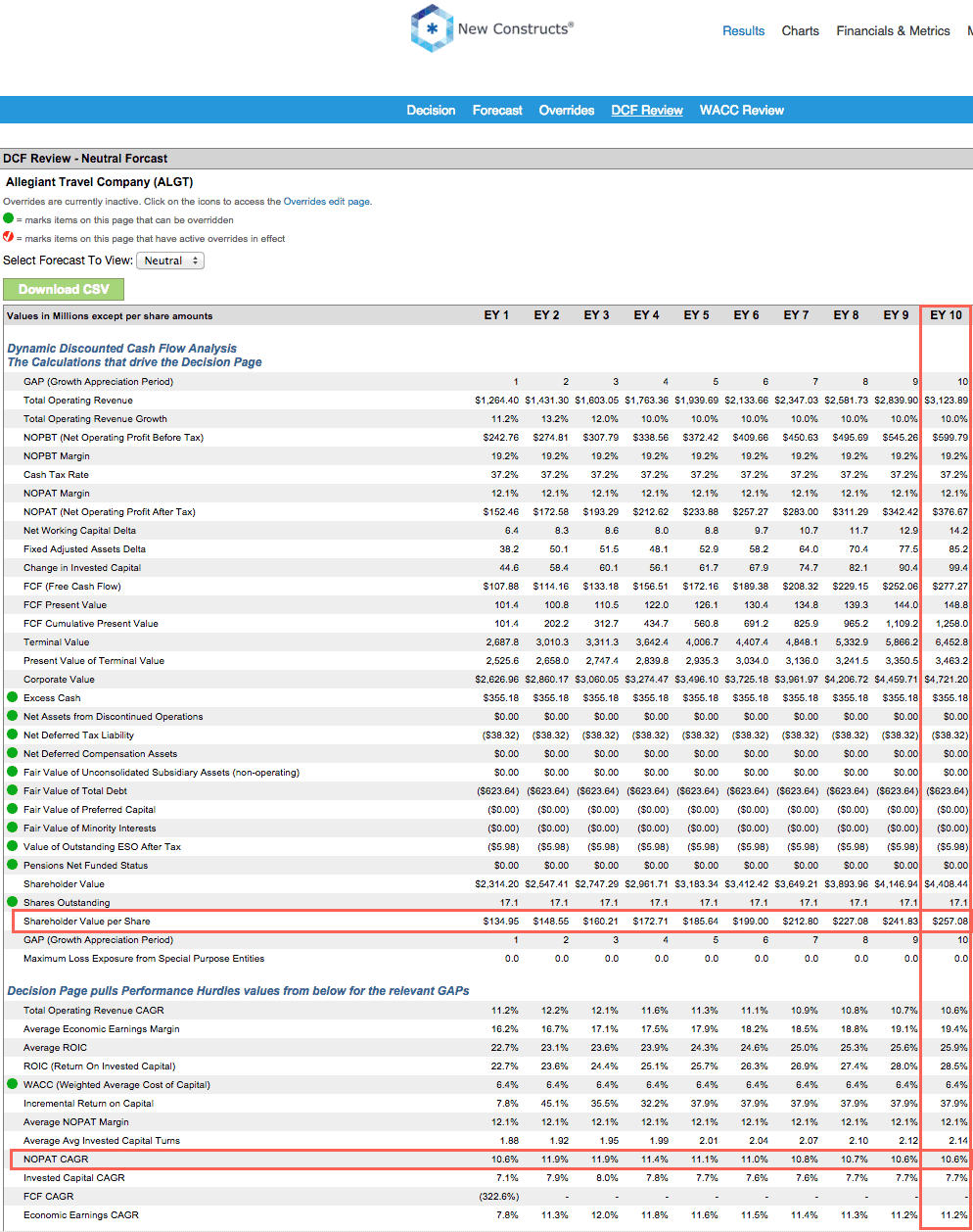Click the EY 1 column header
This screenshot has width=973, height=1232.
pyautogui.click(x=497, y=315)
